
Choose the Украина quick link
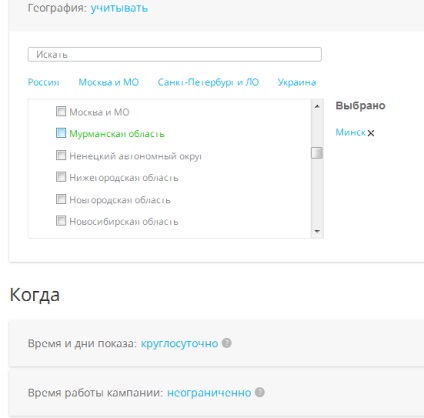[x=297, y=82]
